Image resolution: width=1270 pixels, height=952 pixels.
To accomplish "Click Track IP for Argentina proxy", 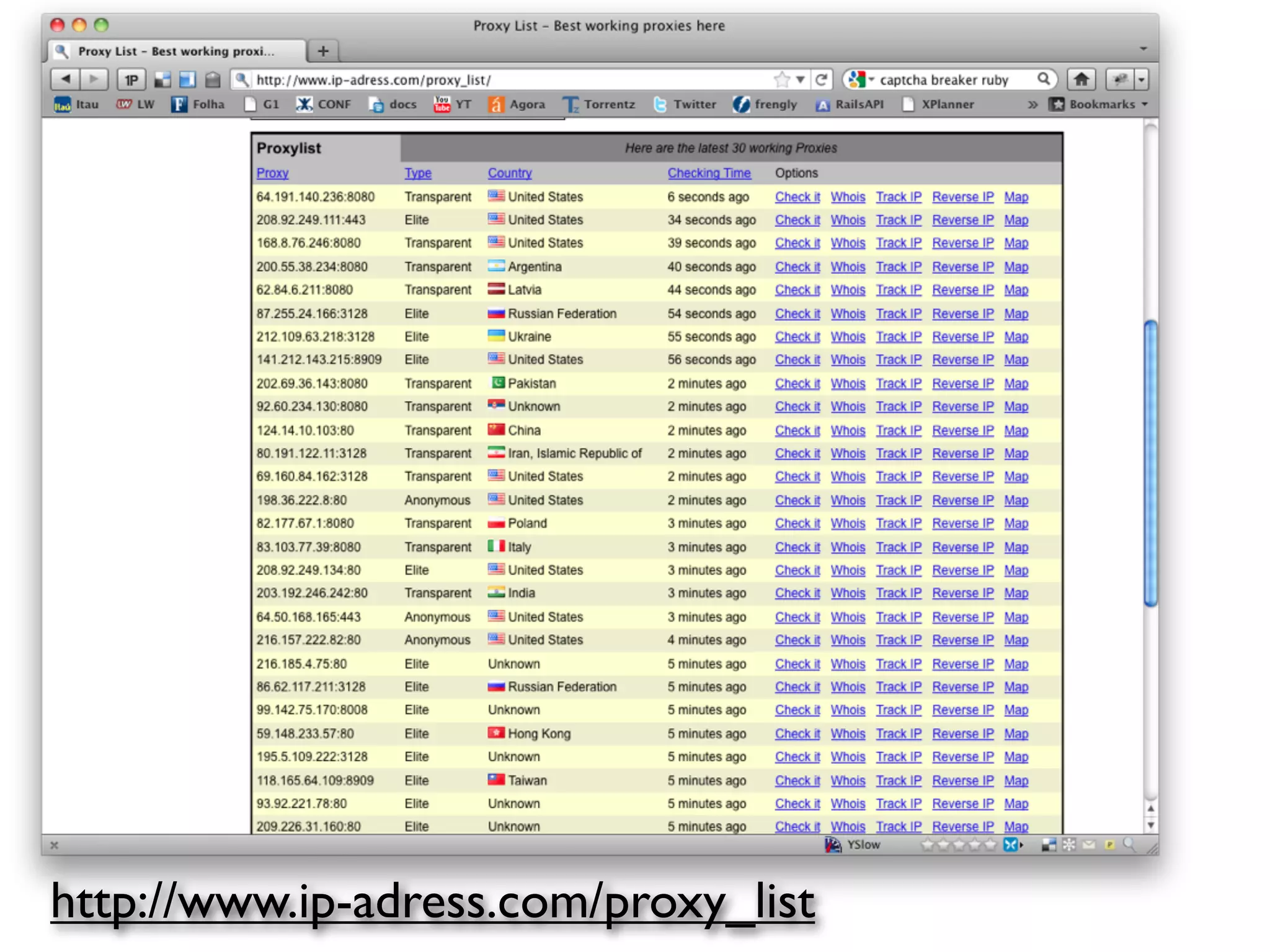I will 899,267.
